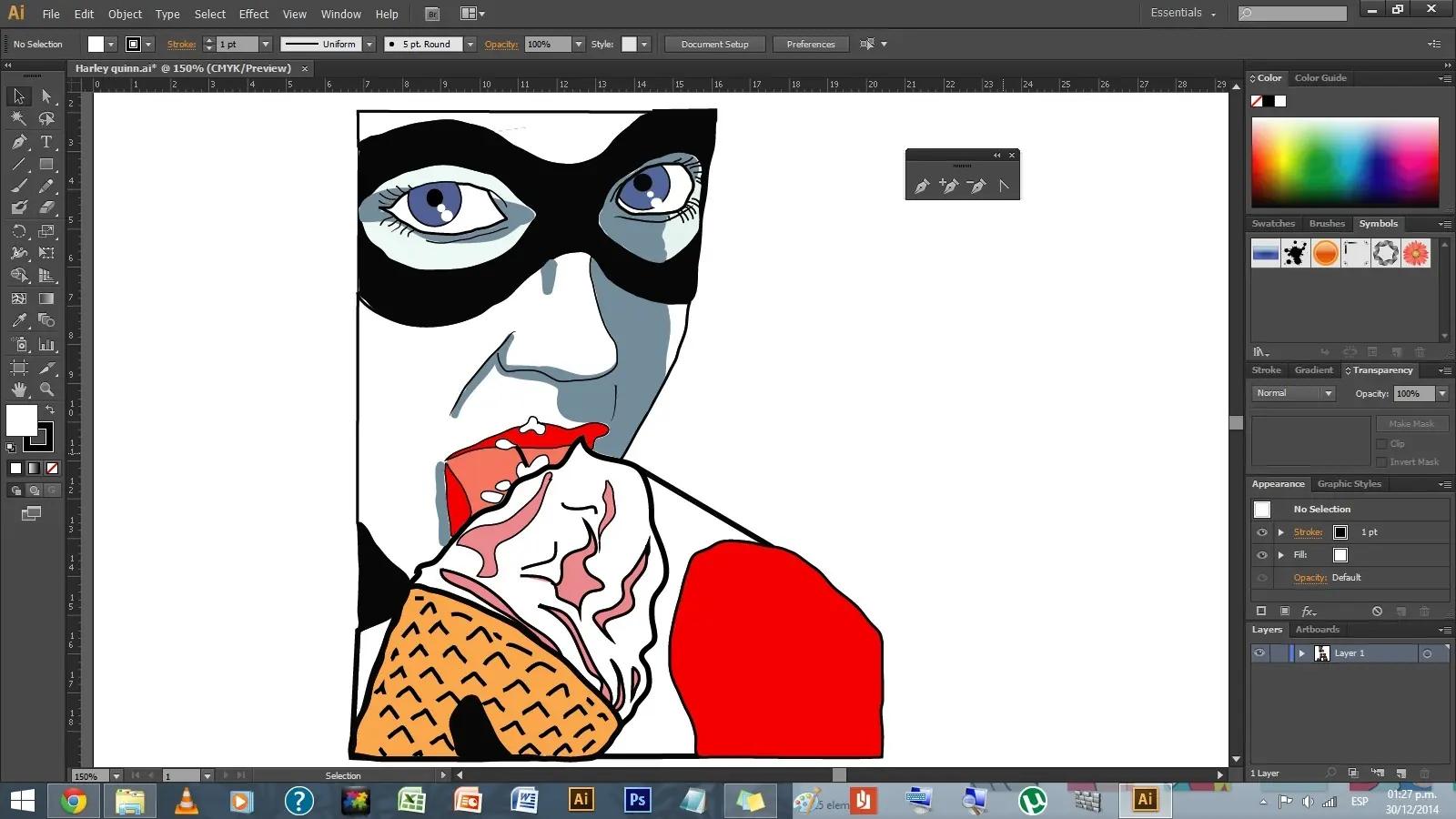Switch to Swatches tab
1456x819 pixels.
[x=1272, y=224]
